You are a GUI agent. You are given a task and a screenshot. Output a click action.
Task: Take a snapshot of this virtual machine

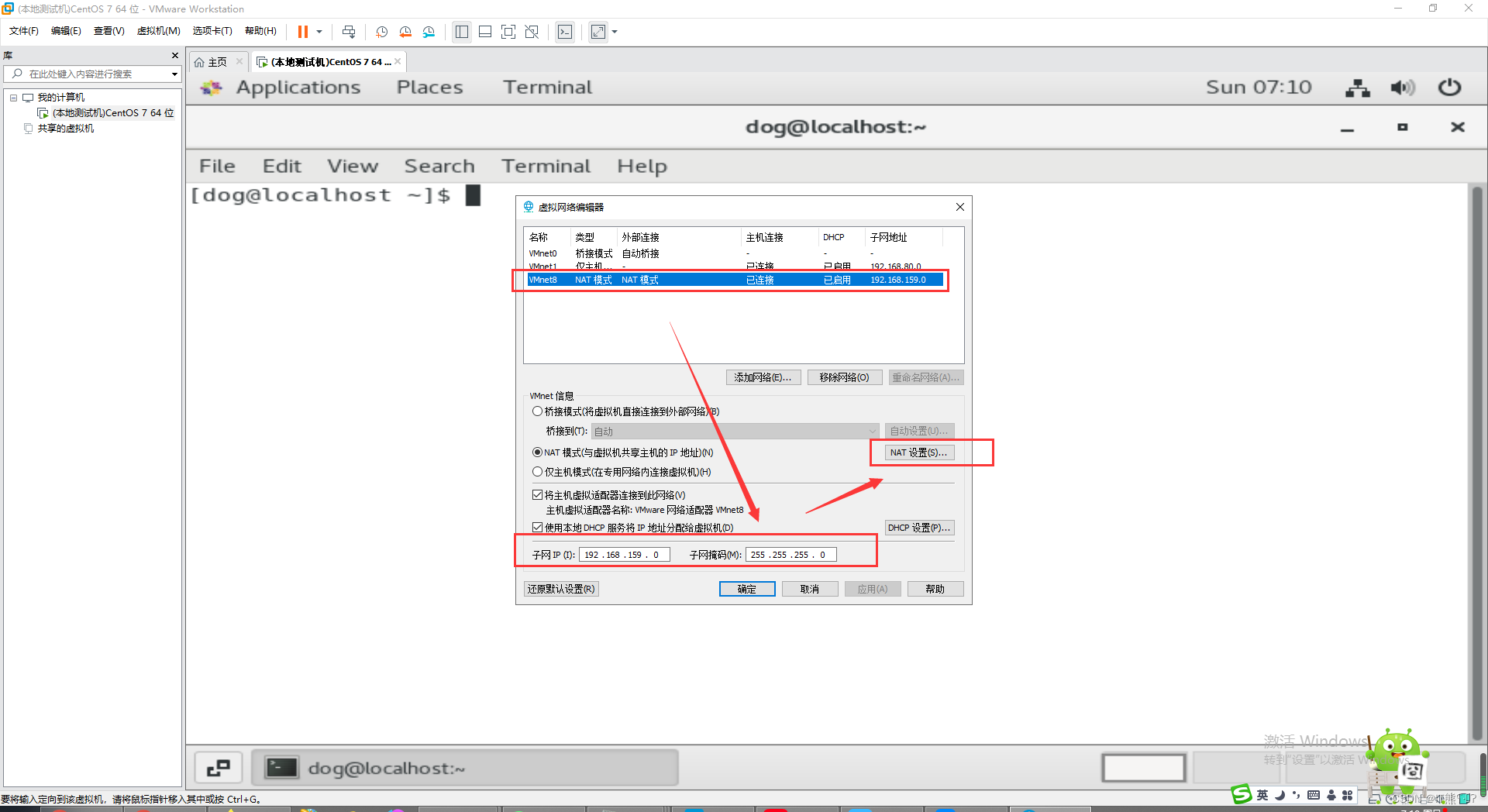coord(382,32)
